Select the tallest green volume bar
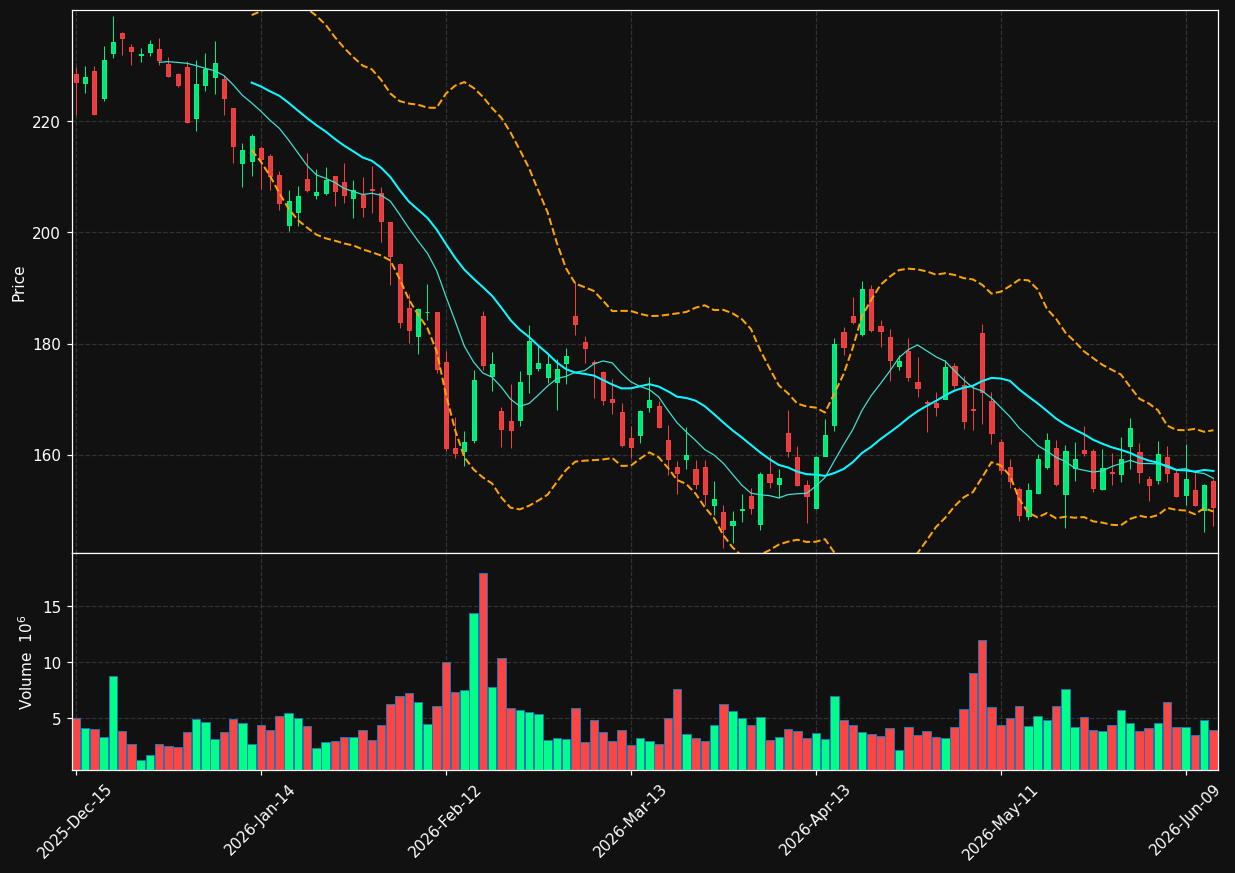Screen dimensions: 1235x873 (474, 692)
